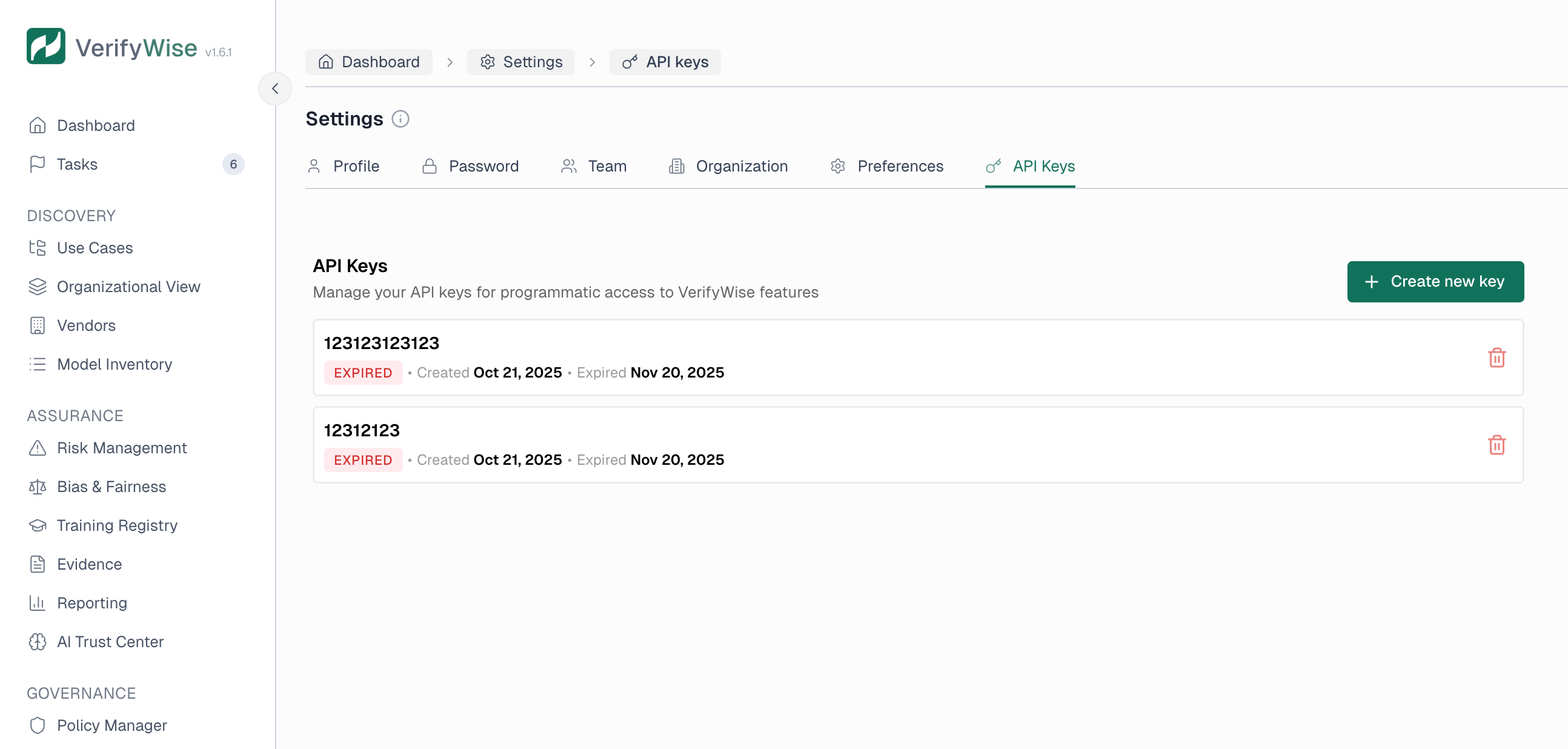The image size is (1568, 749).
Task: Switch to the Preferences tab
Action: click(x=900, y=165)
